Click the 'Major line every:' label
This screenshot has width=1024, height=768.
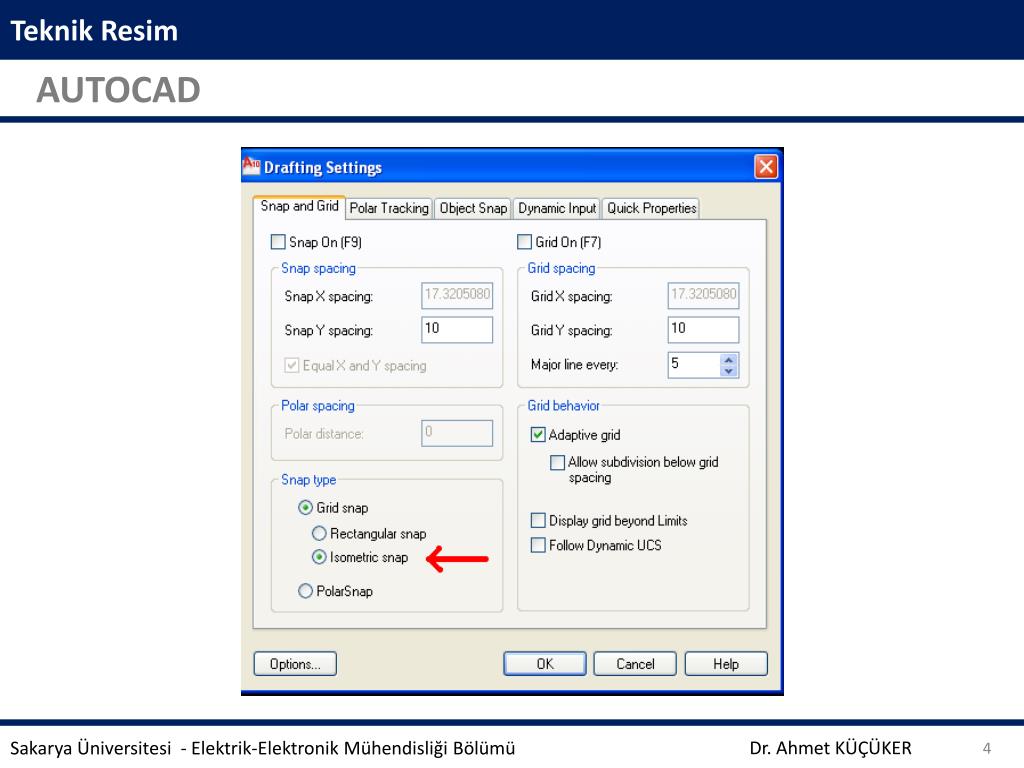click(x=574, y=365)
